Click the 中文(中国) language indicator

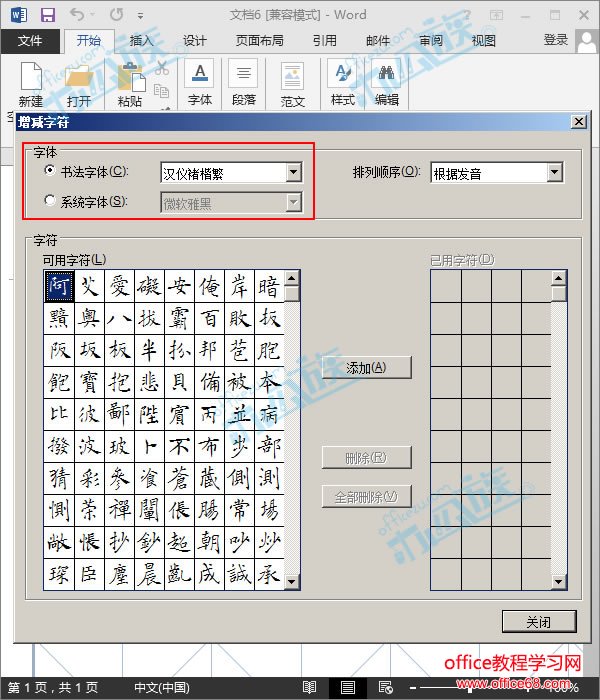click(x=162, y=688)
